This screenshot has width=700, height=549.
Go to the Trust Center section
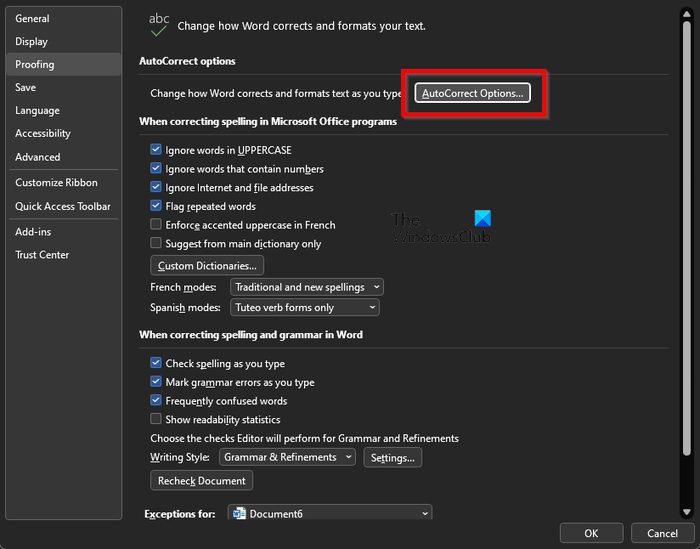(42, 255)
